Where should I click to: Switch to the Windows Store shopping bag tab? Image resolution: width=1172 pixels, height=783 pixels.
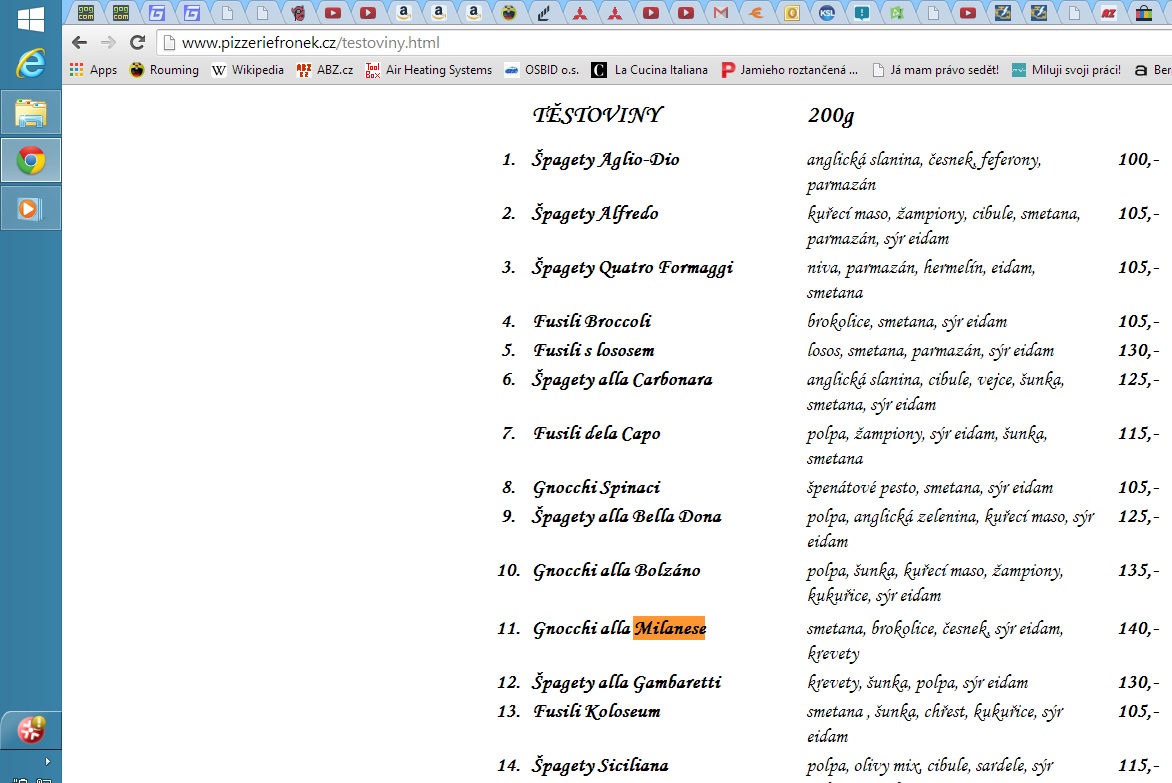[1144, 13]
